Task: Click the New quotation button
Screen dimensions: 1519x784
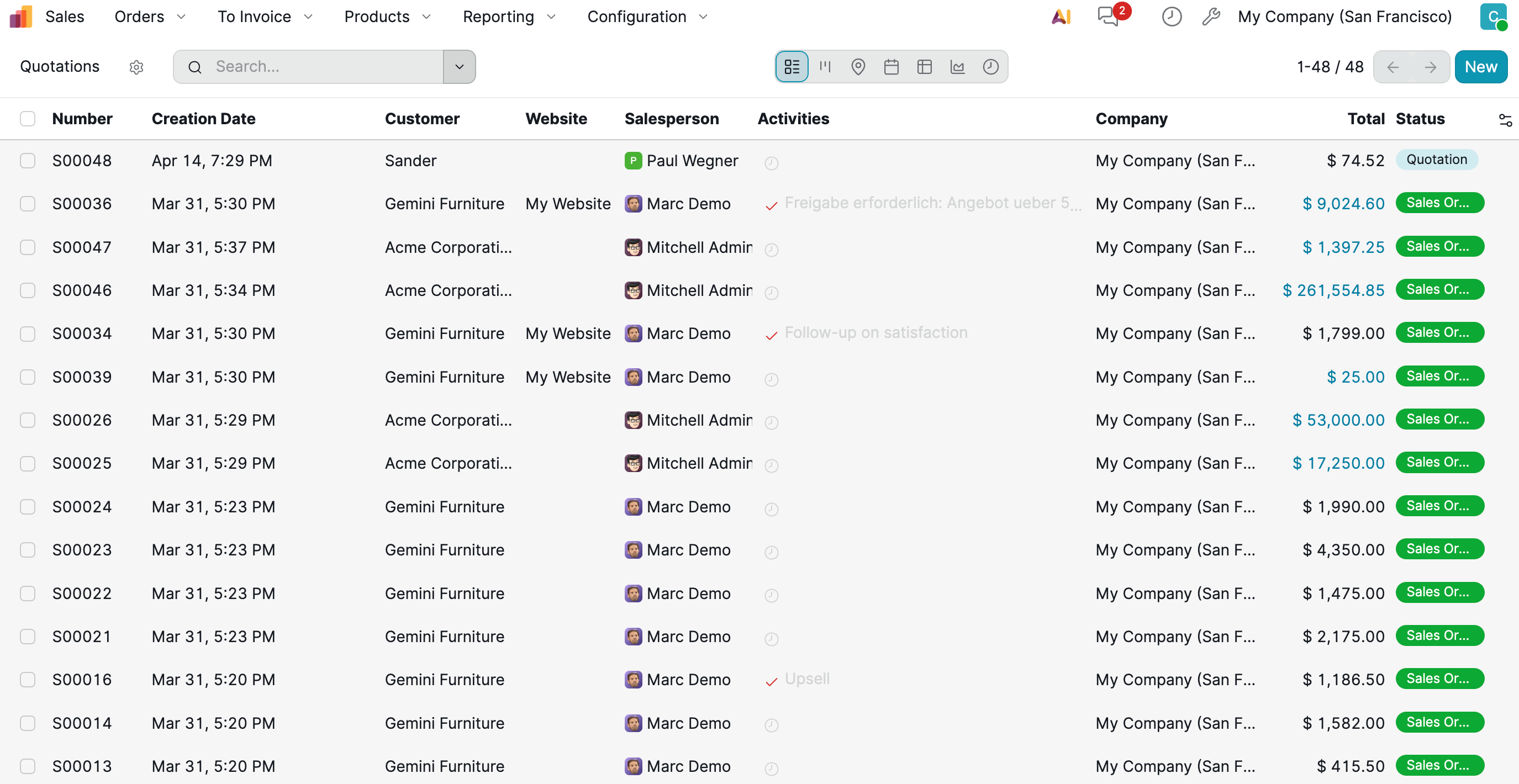Action: (x=1480, y=67)
